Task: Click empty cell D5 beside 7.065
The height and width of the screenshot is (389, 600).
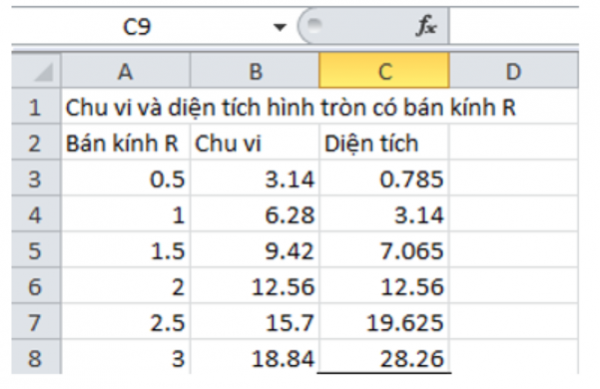Action: [514, 250]
